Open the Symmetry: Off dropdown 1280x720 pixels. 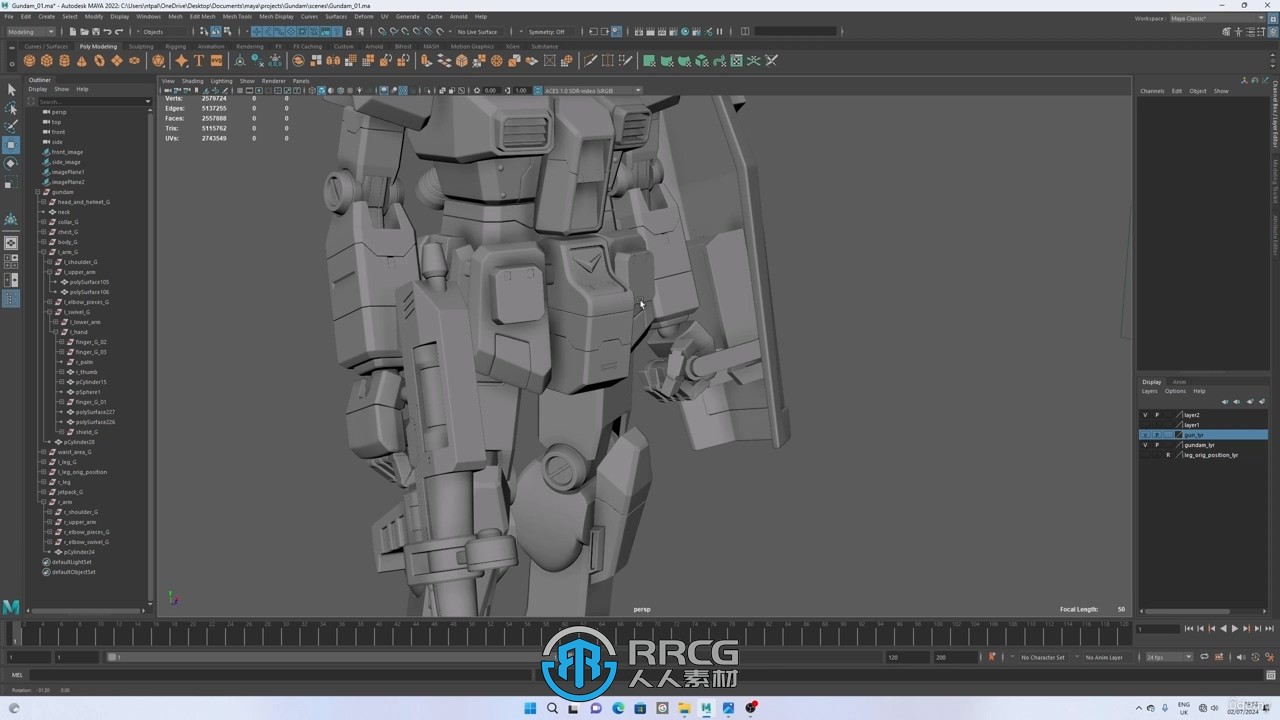pos(550,32)
